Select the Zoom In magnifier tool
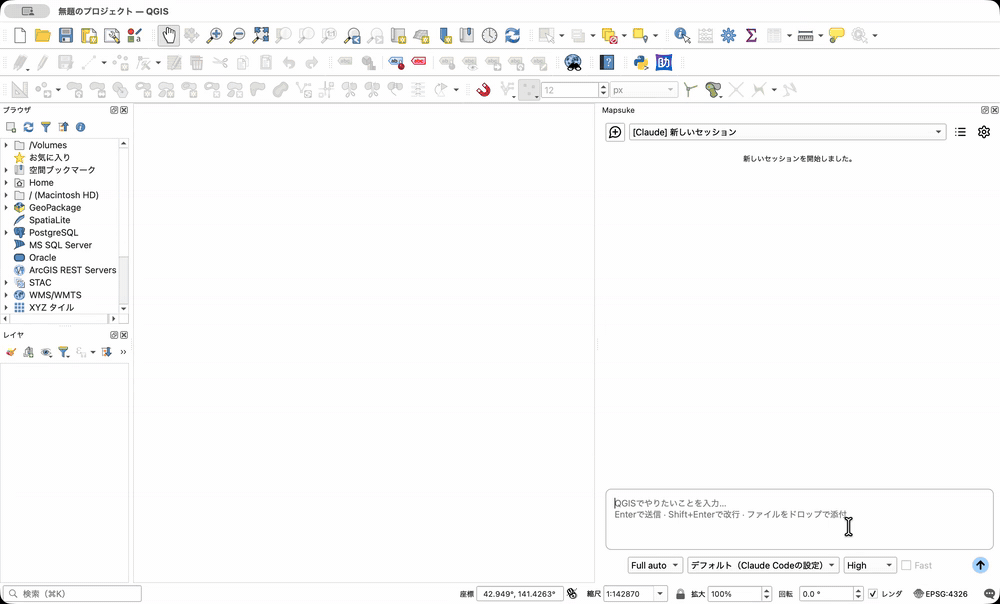 tap(214, 35)
